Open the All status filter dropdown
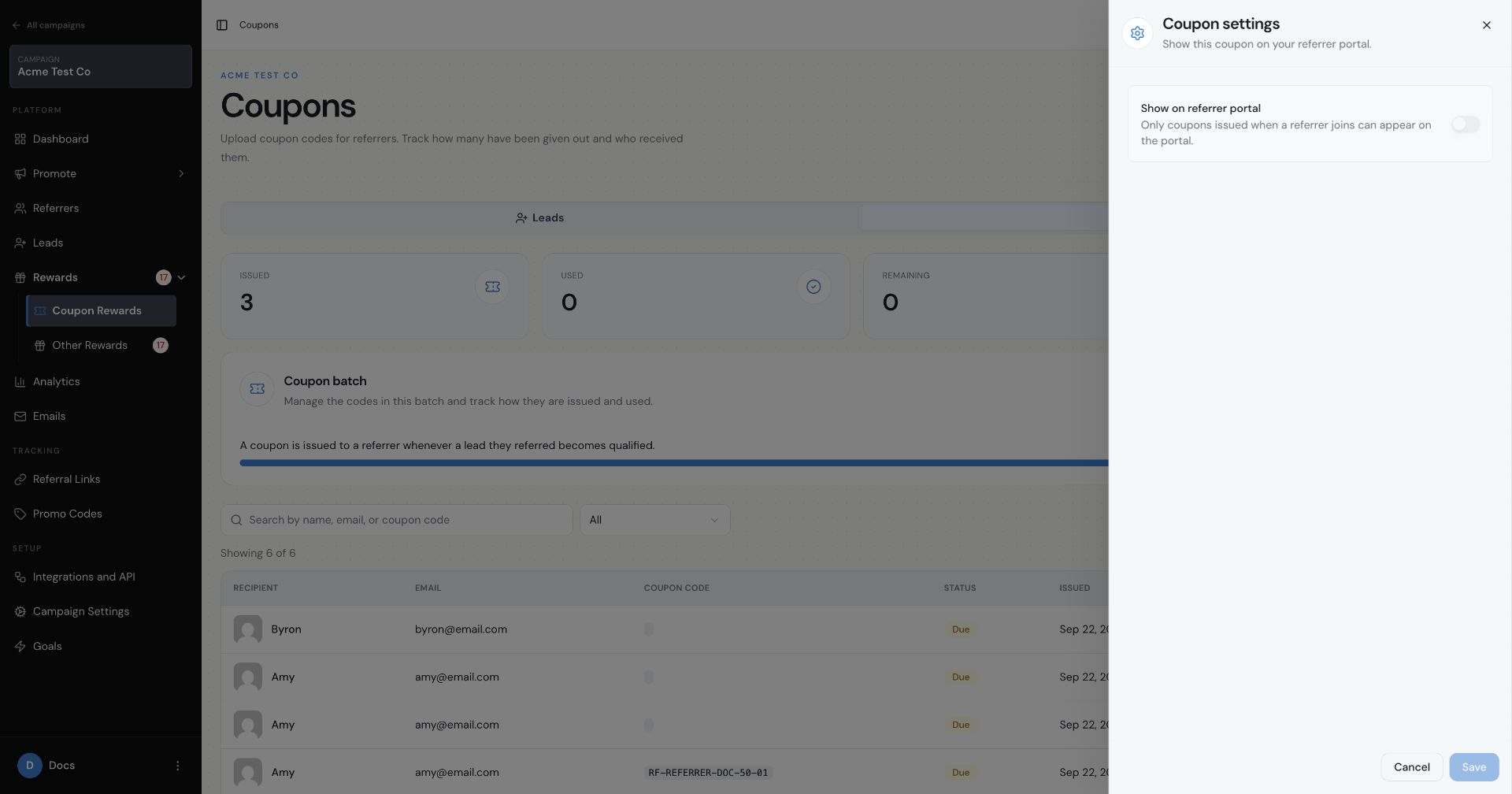This screenshot has width=1512, height=794. tap(654, 520)
